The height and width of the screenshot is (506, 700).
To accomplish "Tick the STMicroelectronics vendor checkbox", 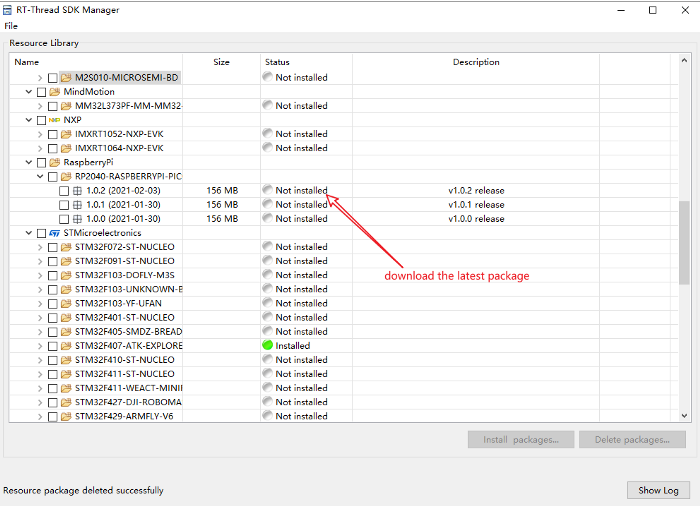I will point(42,233).
